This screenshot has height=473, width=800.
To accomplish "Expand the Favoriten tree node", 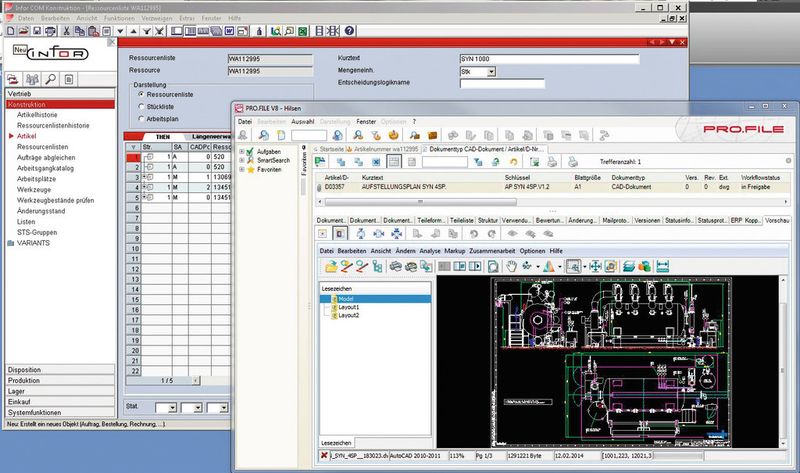I will (x=241, y=169).
